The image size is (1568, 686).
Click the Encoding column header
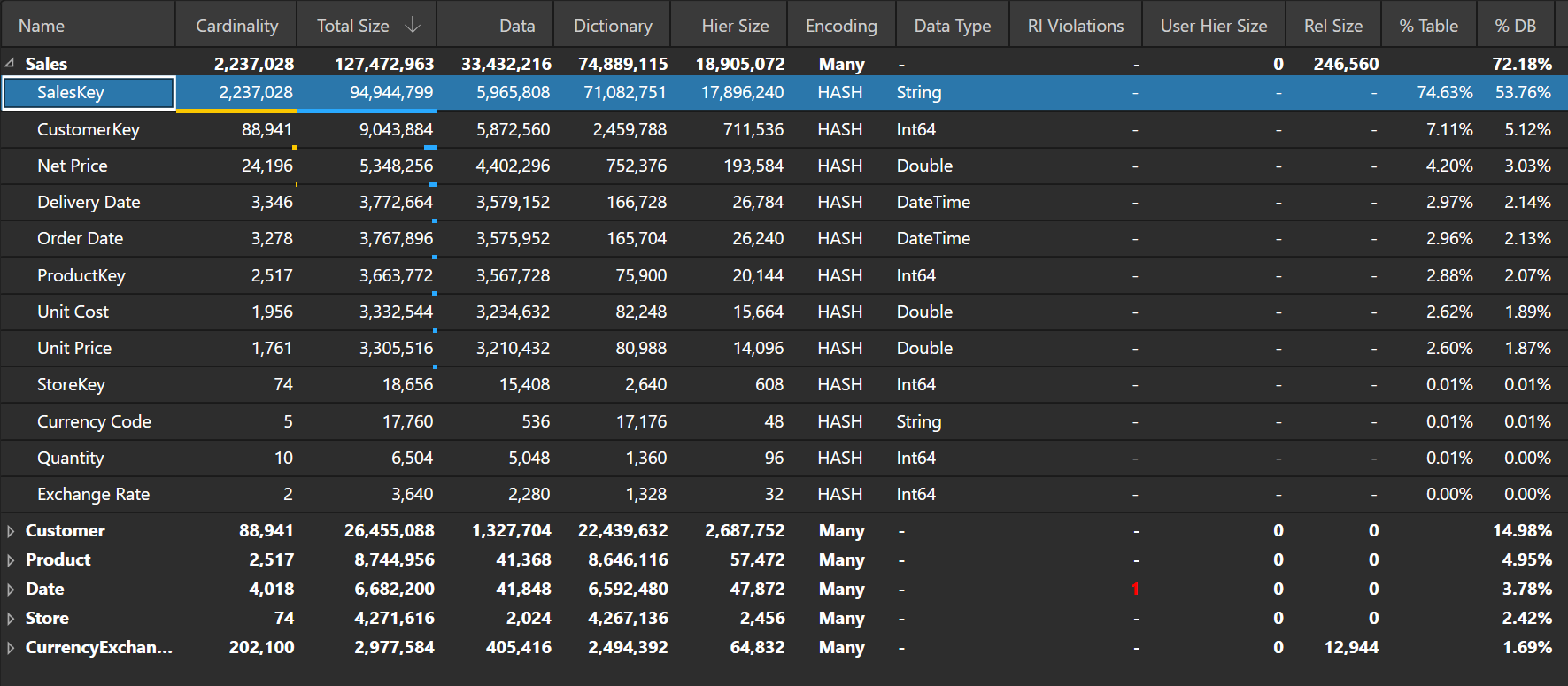click(840, 27)
